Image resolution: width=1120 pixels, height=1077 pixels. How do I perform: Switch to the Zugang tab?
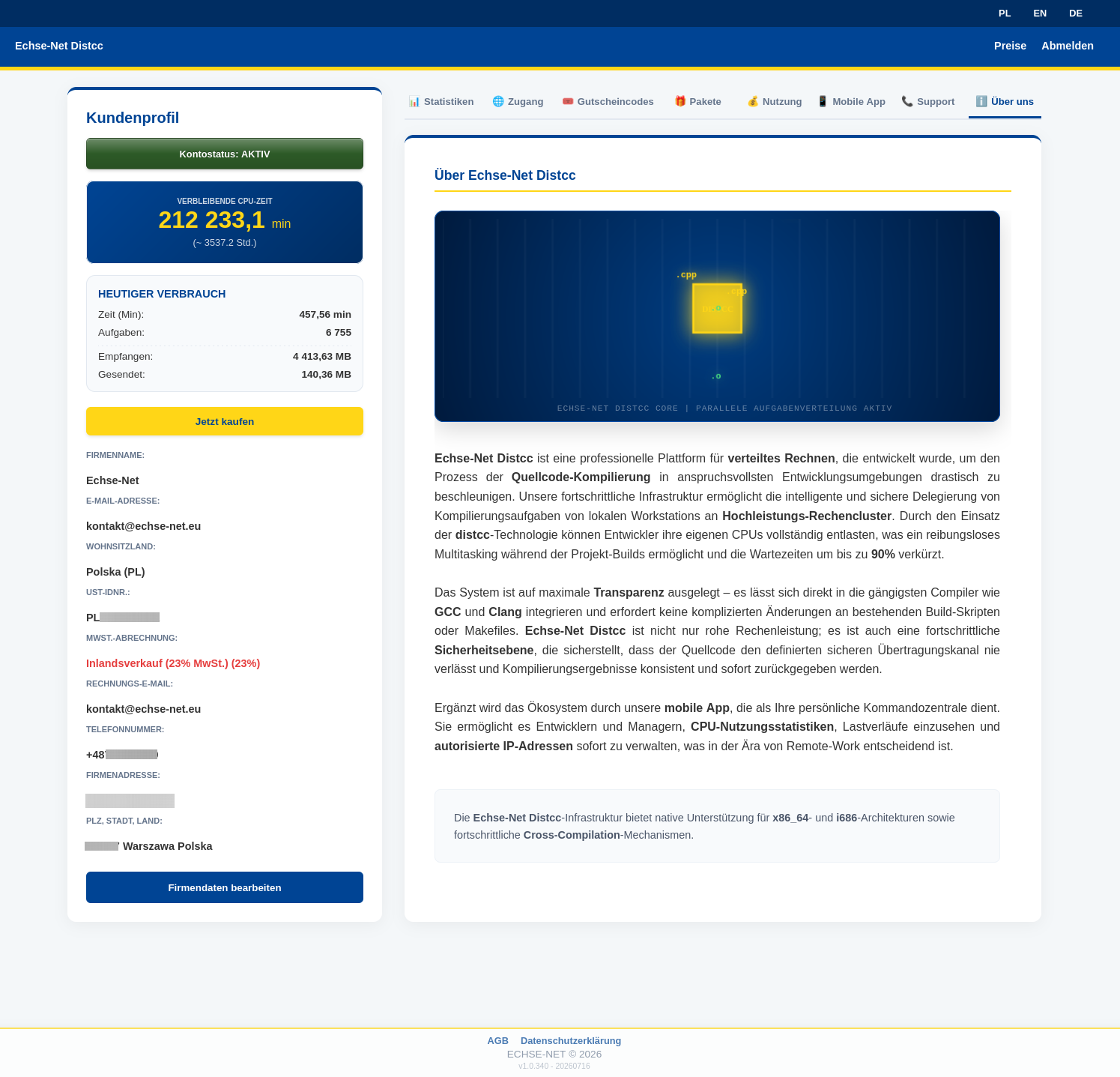[518, 102]
